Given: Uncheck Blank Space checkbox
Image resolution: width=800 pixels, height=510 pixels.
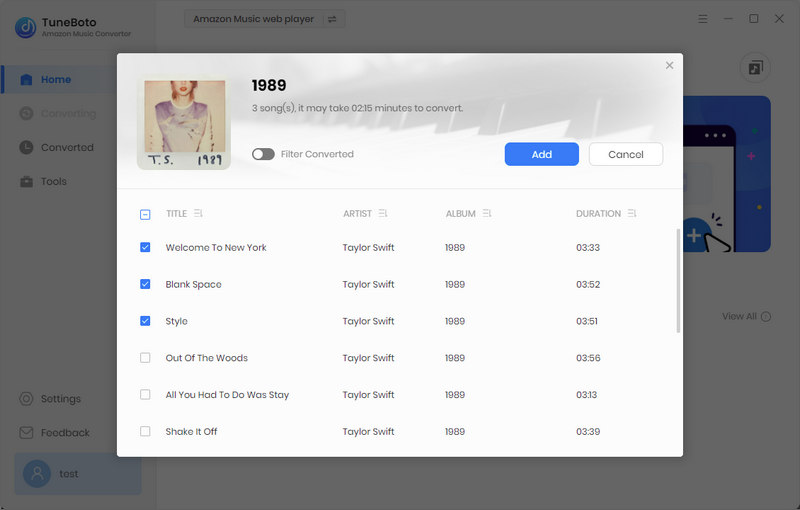Looking at the screenshot, I should pyautogui.click(x=145, y=284).
